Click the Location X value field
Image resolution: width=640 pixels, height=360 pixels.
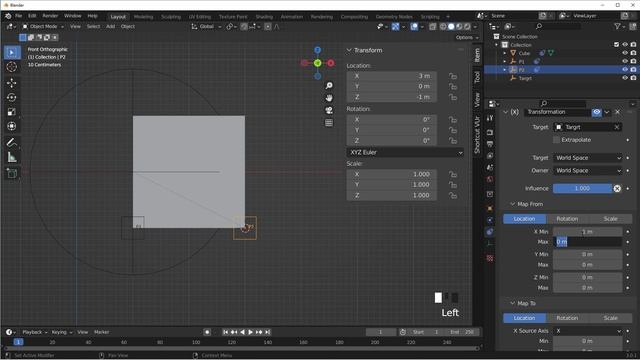click(x=391, y=76)
